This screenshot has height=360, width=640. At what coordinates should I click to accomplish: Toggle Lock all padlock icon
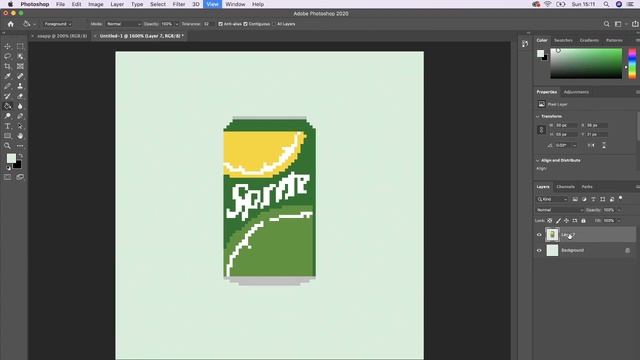click(583, 221)
